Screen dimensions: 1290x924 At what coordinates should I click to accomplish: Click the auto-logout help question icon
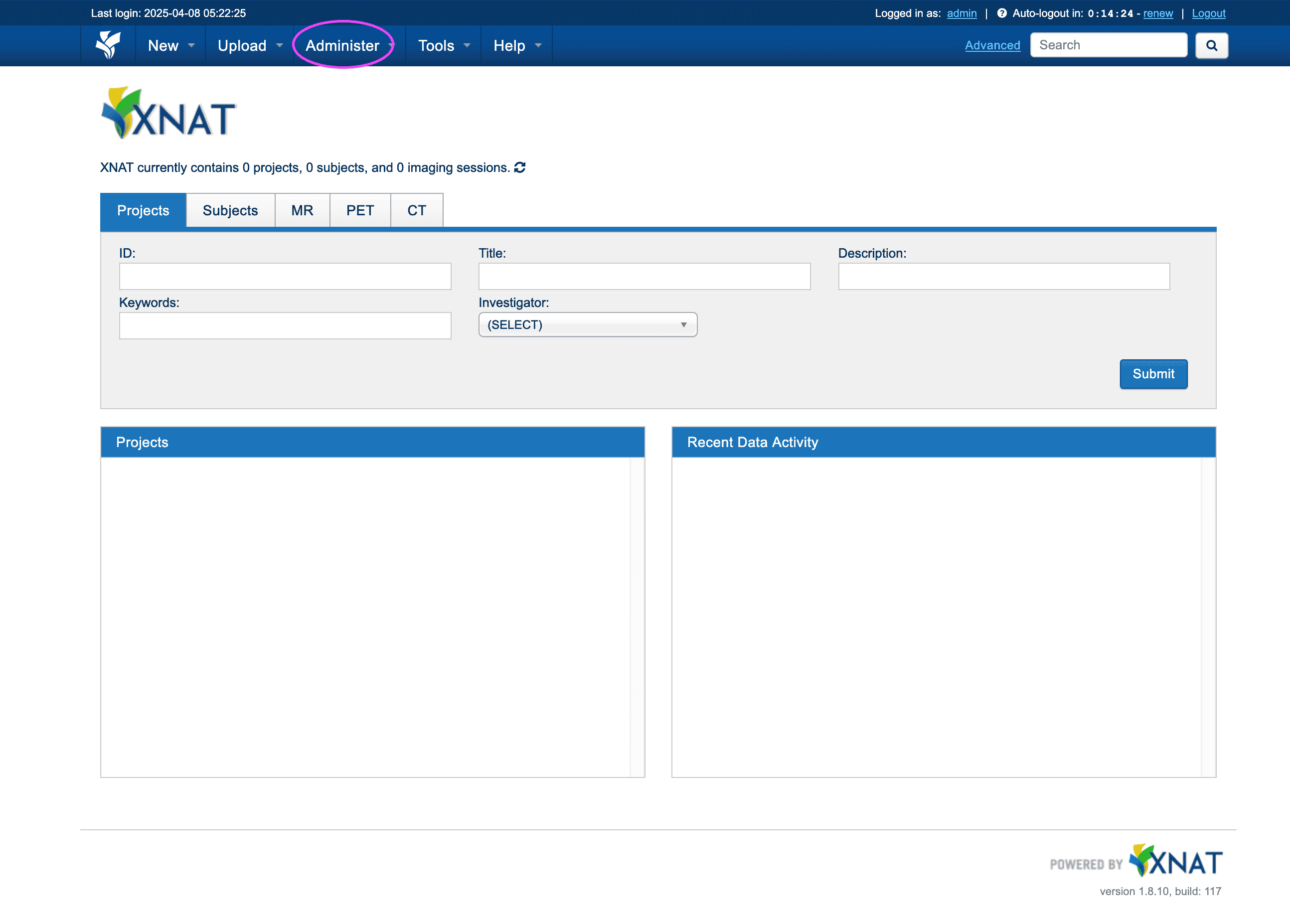[x=1001, y=13]
